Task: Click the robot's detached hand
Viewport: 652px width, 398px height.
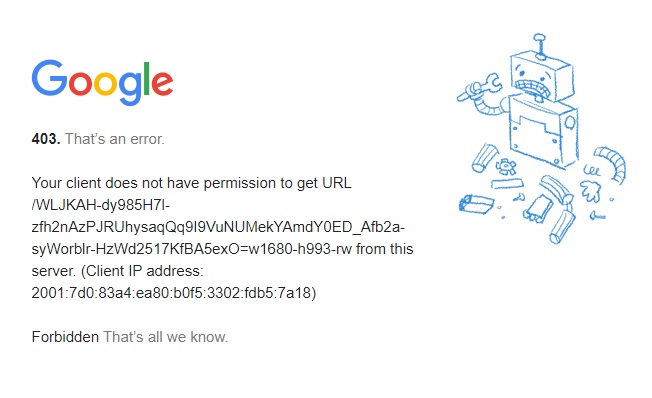Action: pyautogui.click(x=591, y=191)
